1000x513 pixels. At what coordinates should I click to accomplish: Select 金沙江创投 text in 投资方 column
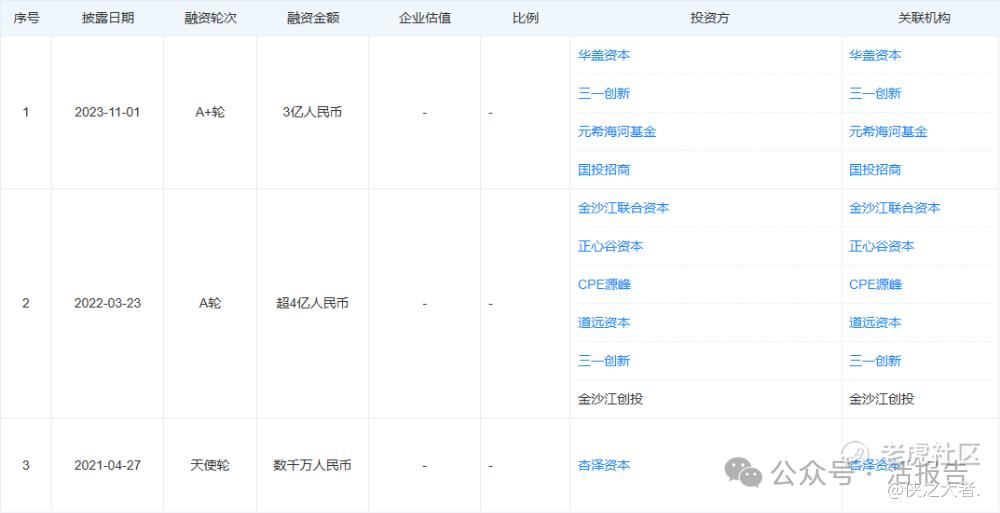[x=610, y=399]
